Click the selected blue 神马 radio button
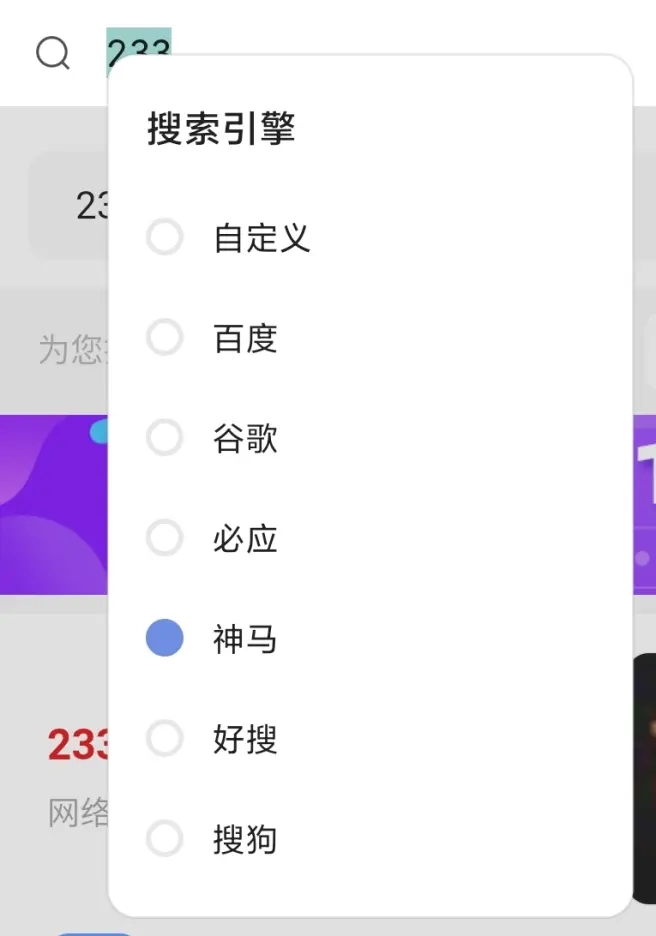656x936 pixels. (165, 639)
